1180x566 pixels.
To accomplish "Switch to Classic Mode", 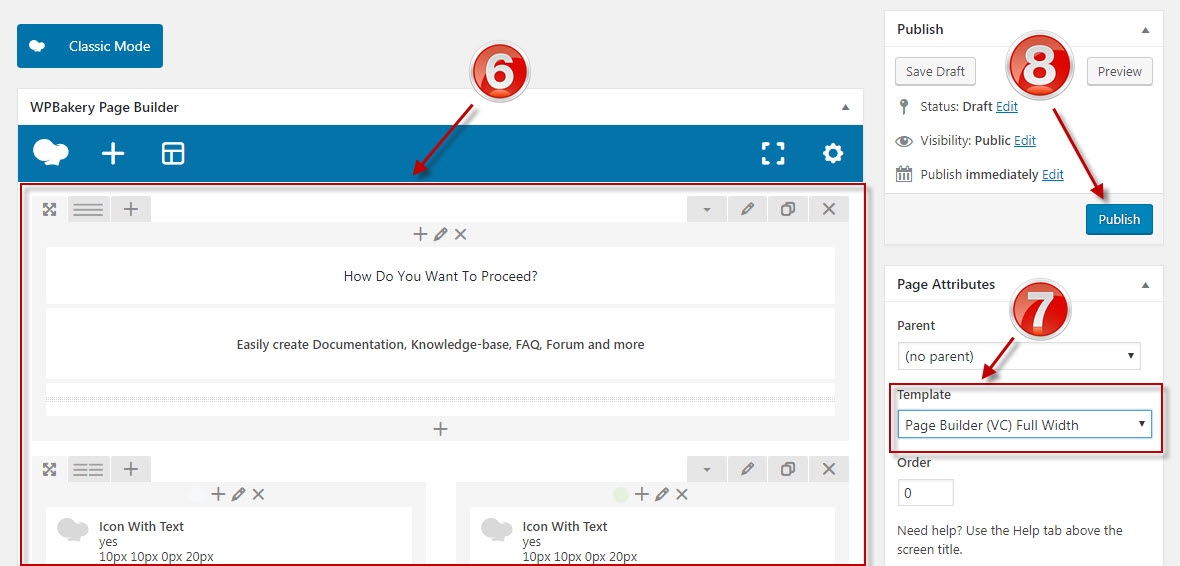I will coord(90,46).
